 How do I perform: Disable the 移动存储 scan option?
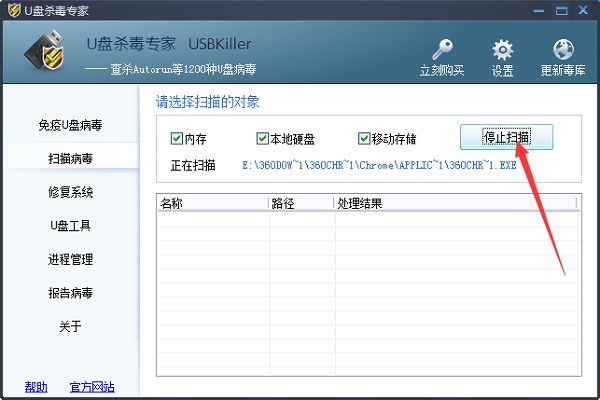[x=365, y=138]
